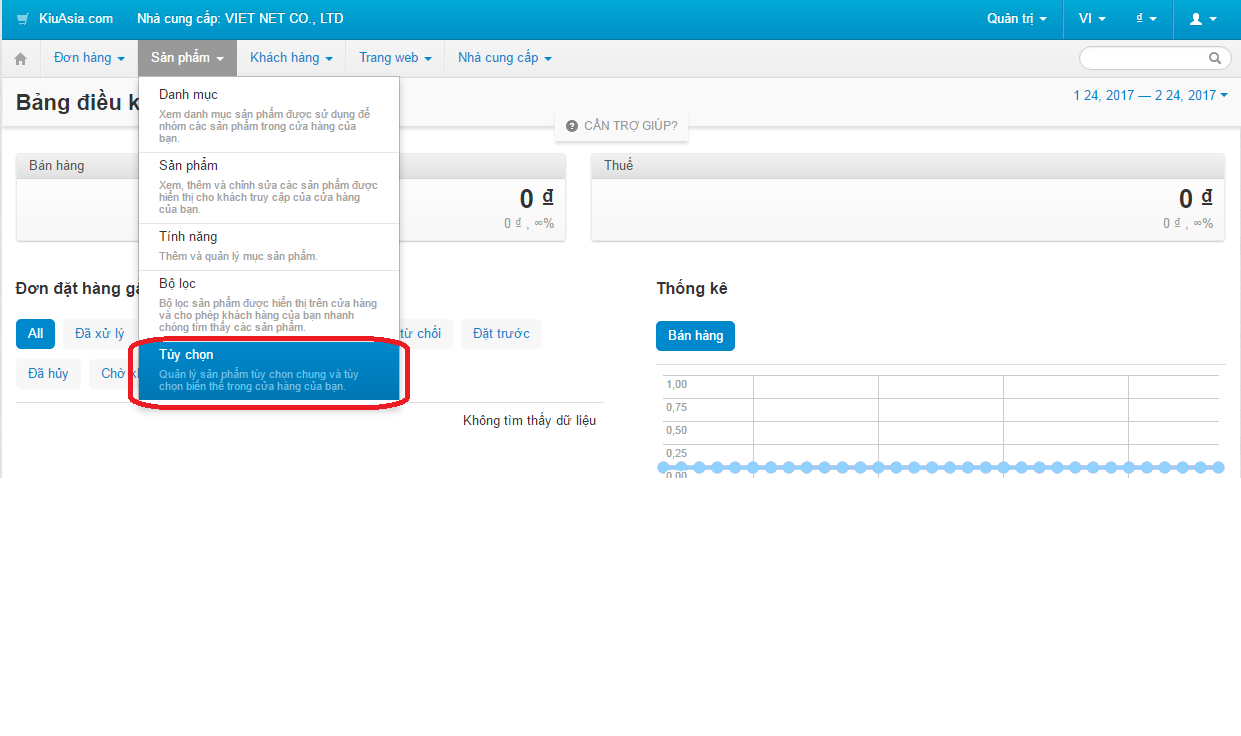This screenshot has width=1241, height=736.
Task: Click the magnifier icon in search box
Action: click(1215, 58)
